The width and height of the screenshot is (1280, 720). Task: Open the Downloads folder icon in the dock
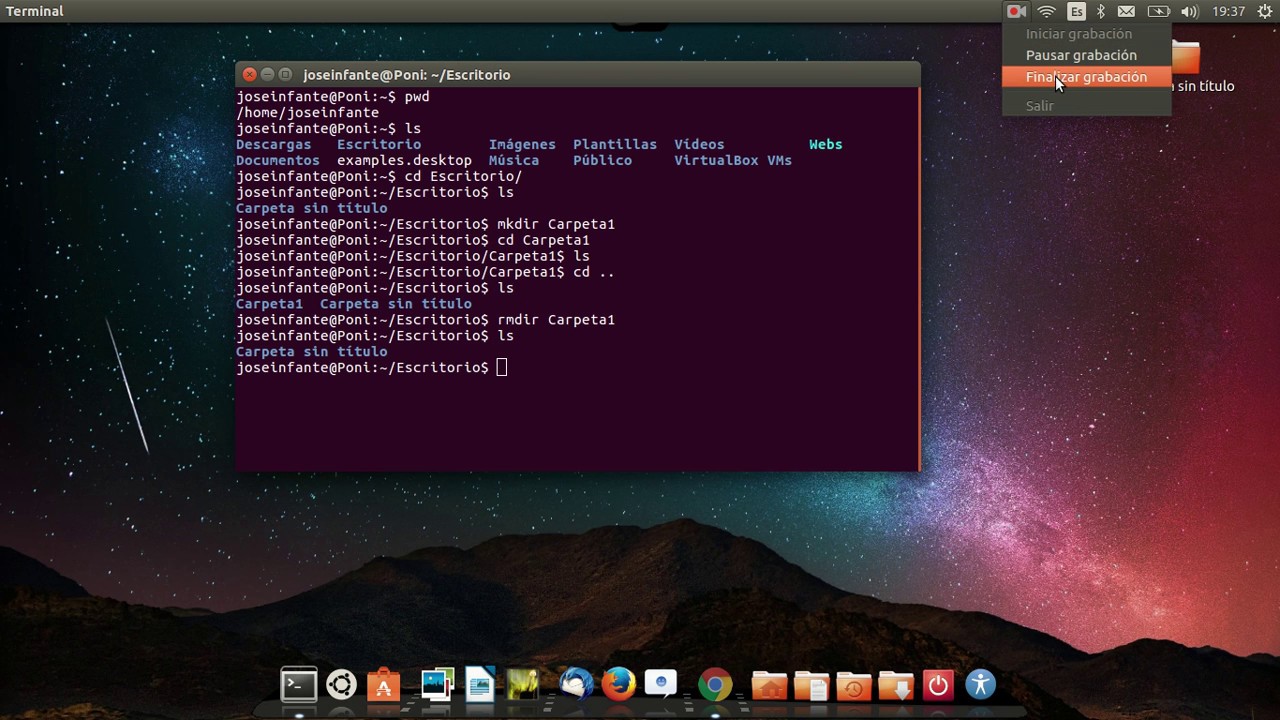coord(895,685)
